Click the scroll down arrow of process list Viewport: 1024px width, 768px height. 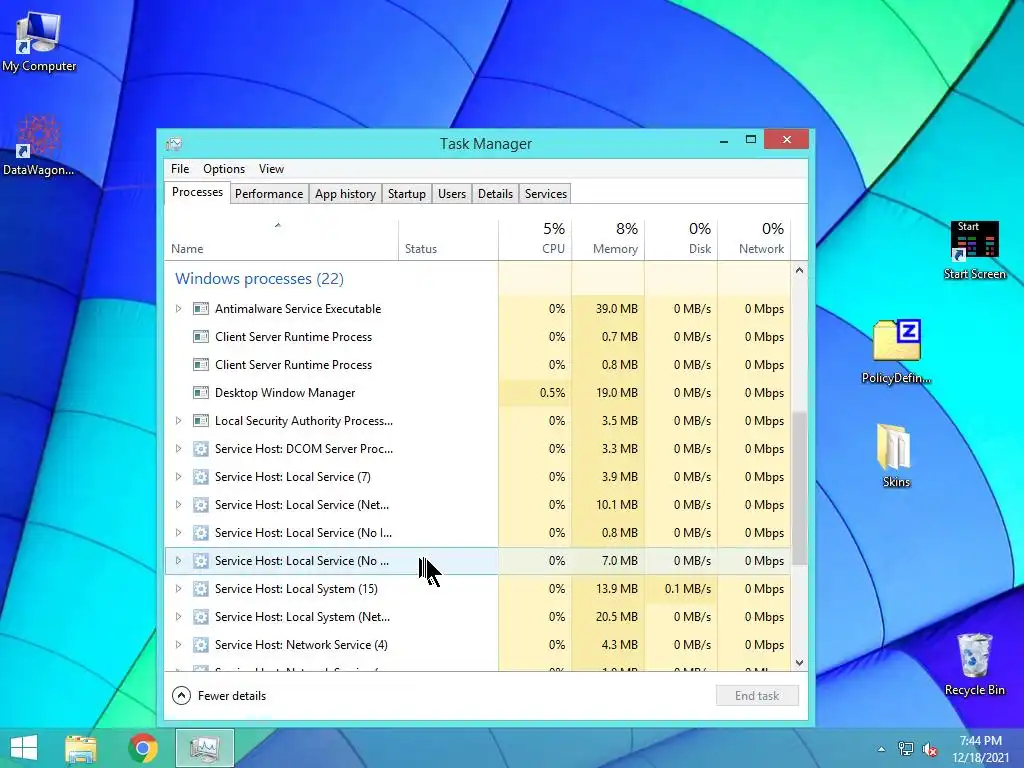pos(799,663)
